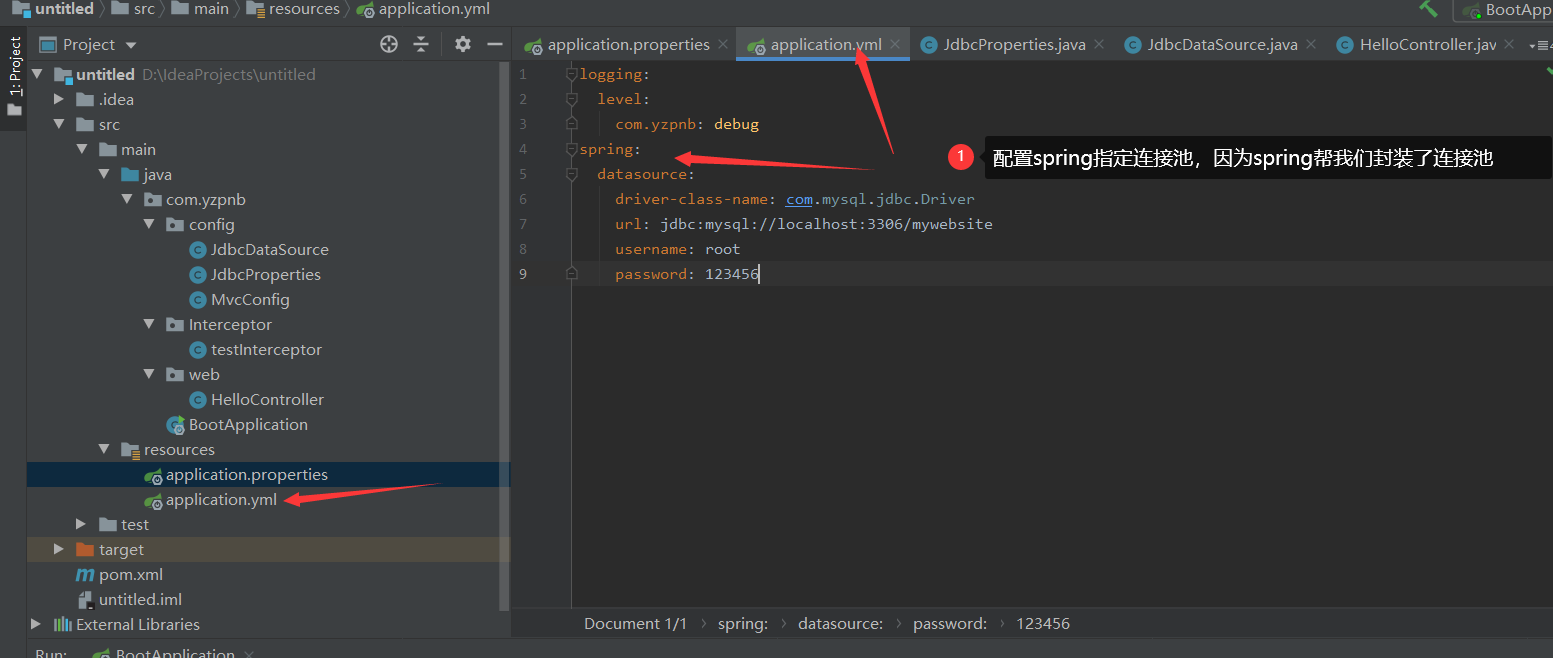
Task: Fold the spring block in gutter
Action: click(571, 149)
